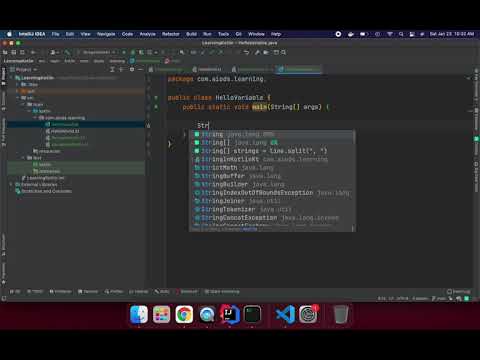Collapse the src folder

(17, 98)
